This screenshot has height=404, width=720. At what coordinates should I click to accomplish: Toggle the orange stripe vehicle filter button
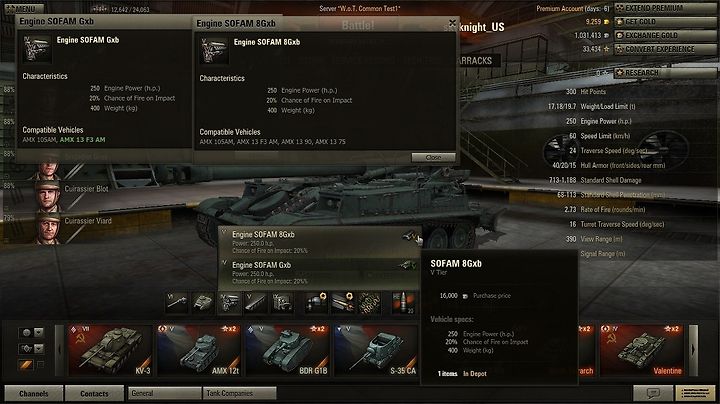click(x=26, y=365)
